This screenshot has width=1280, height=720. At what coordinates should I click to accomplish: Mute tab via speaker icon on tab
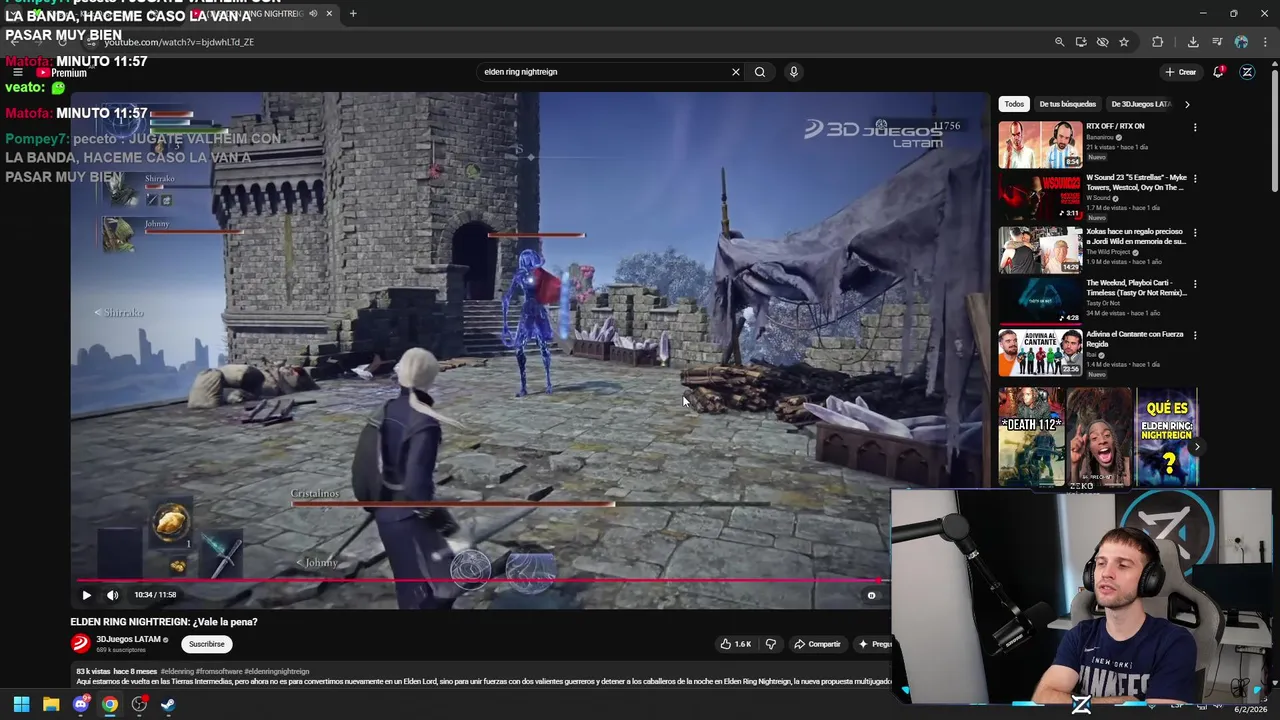[313, 14]
